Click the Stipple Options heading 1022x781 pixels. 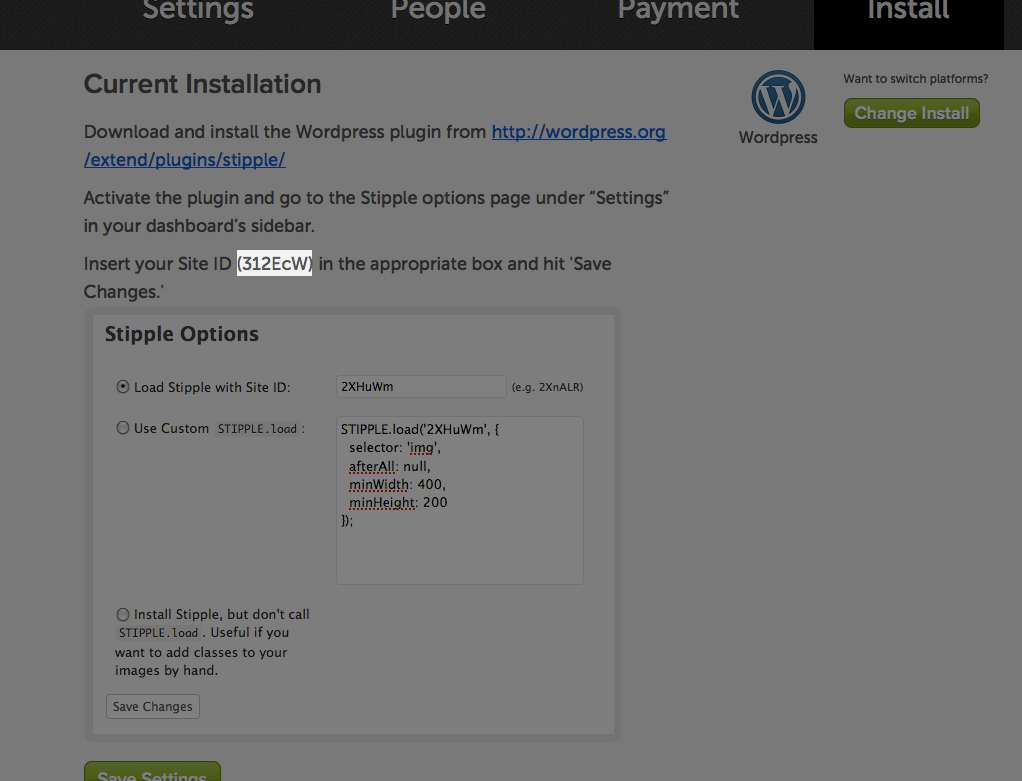click(182, 334)
